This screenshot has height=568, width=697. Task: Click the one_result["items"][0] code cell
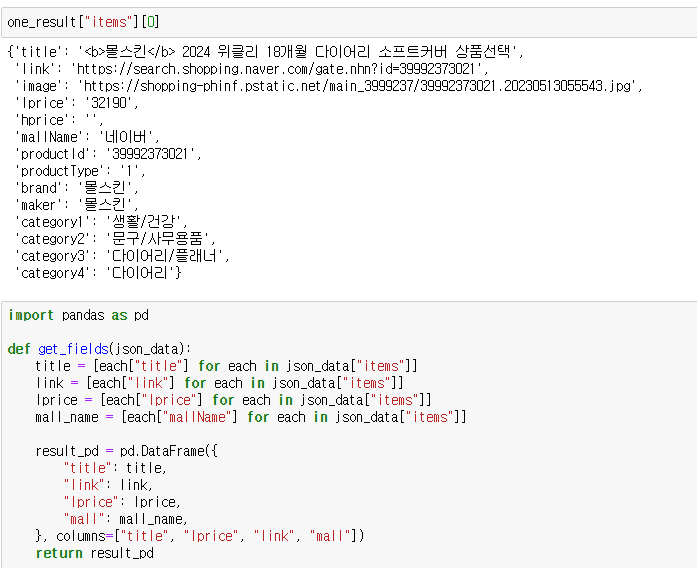349,22
